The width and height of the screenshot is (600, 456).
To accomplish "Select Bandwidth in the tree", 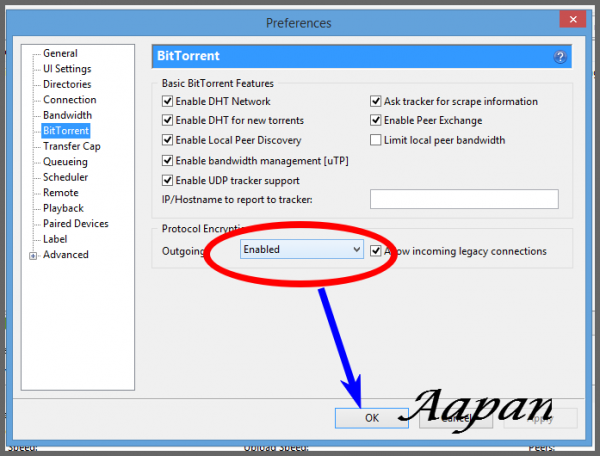I will click(x=67, y=115).
